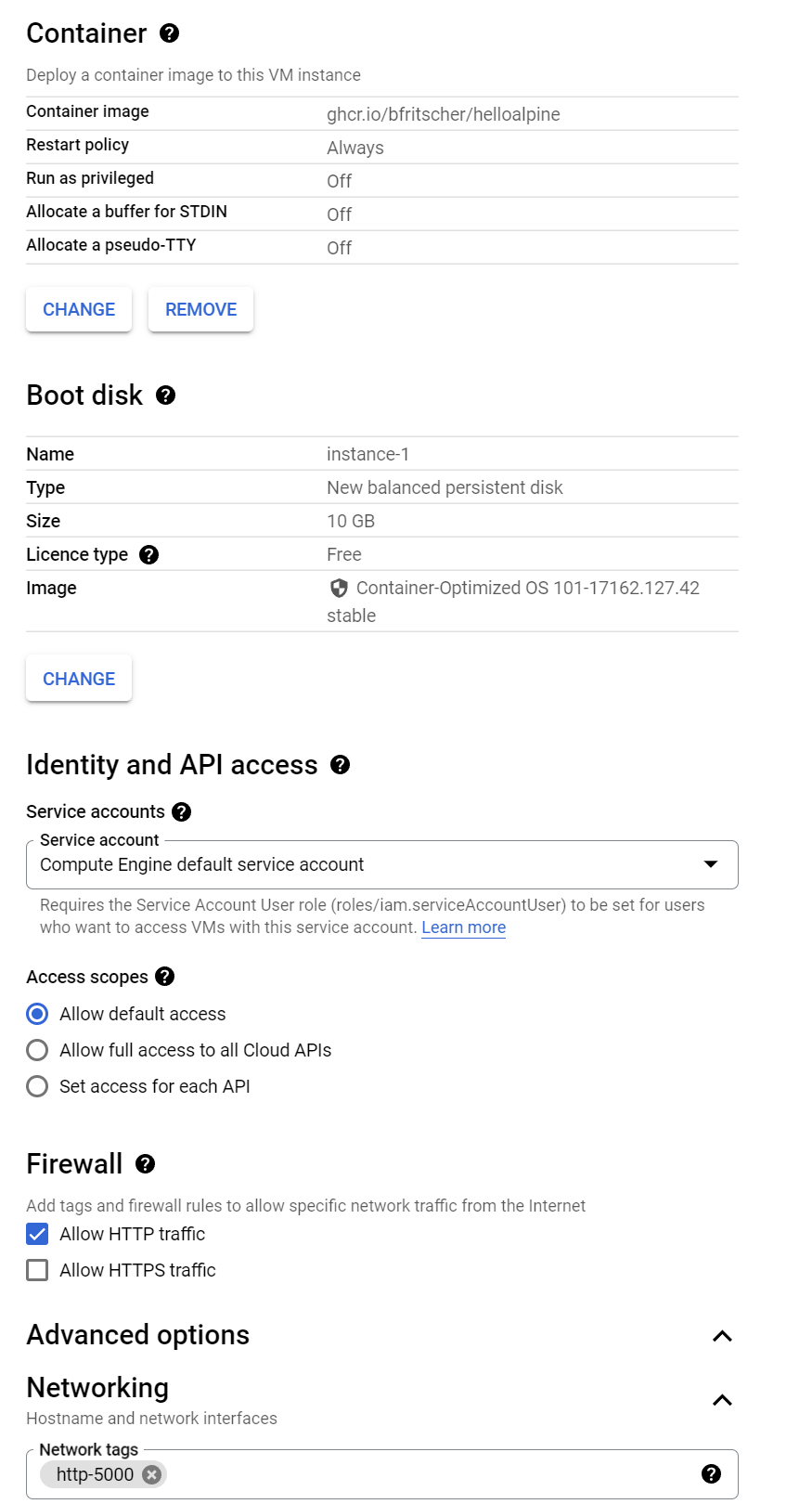Image resolution: width=812 pixels, height=1504 pixels.
Task: Collapse the Networking section
Action: [x=722, y=1400]
